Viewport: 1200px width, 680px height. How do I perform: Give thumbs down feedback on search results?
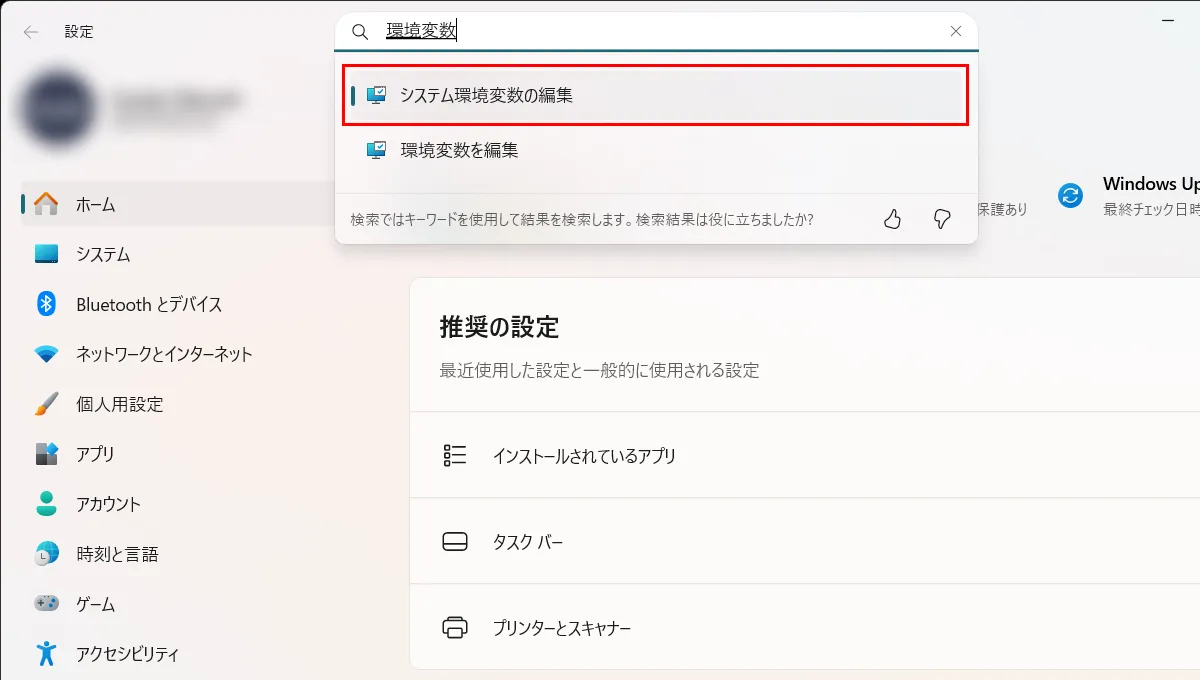coord(941,219)
